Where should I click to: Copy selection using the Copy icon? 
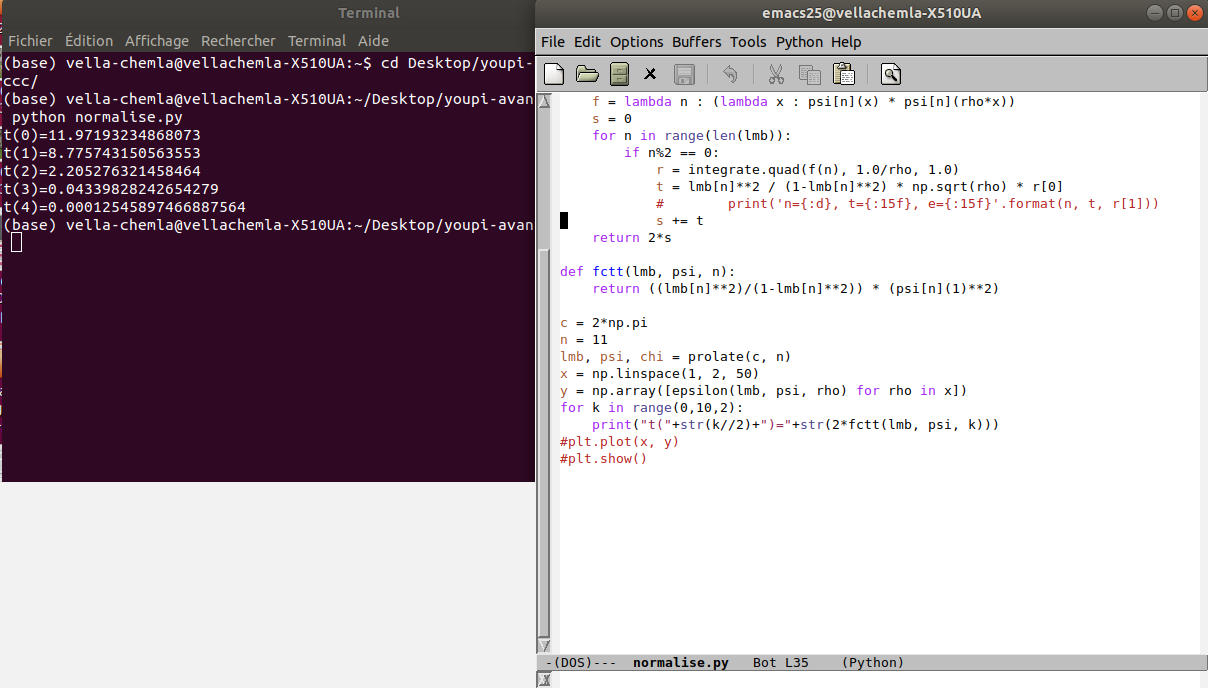(809, 74)
